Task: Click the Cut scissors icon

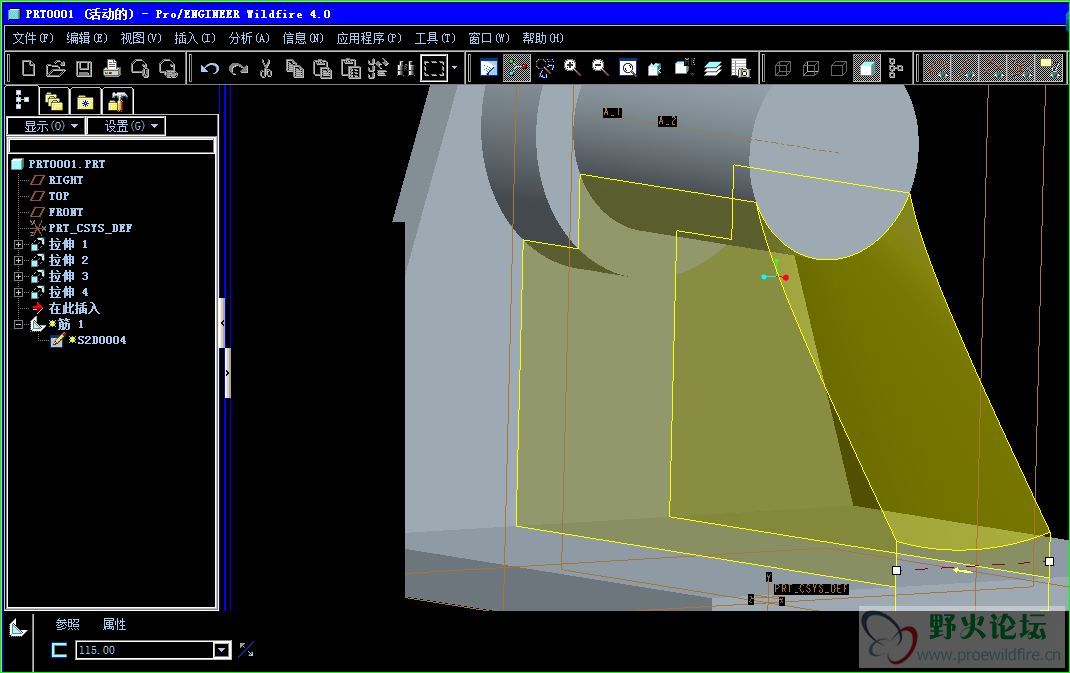Action: pyautogui.click(x=266, y=68)
